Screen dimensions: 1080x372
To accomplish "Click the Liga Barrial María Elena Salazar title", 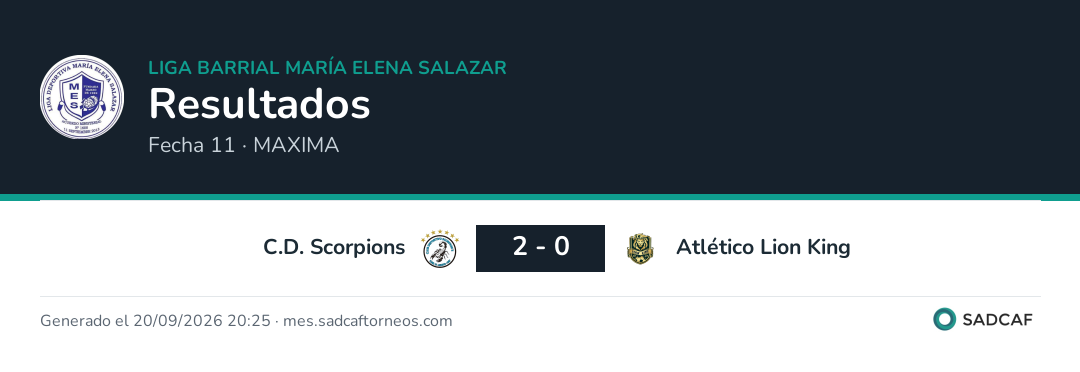I will coord(328,68).
